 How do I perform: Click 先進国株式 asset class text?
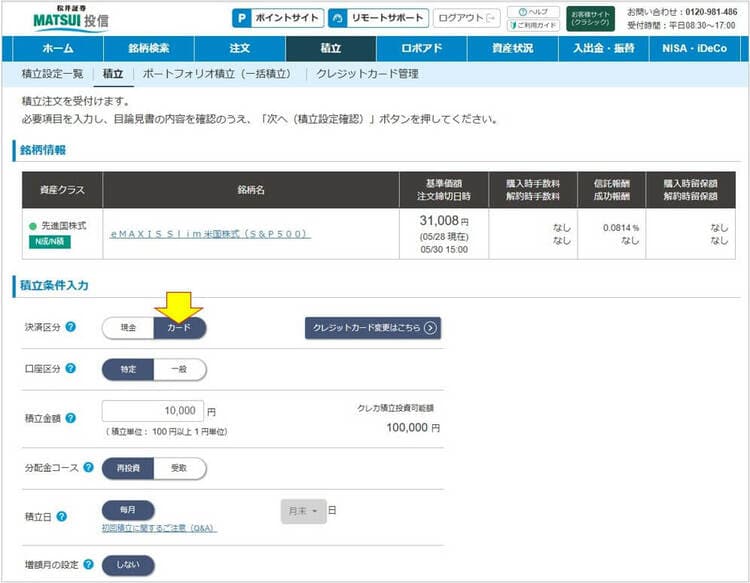tap(64, 225)
